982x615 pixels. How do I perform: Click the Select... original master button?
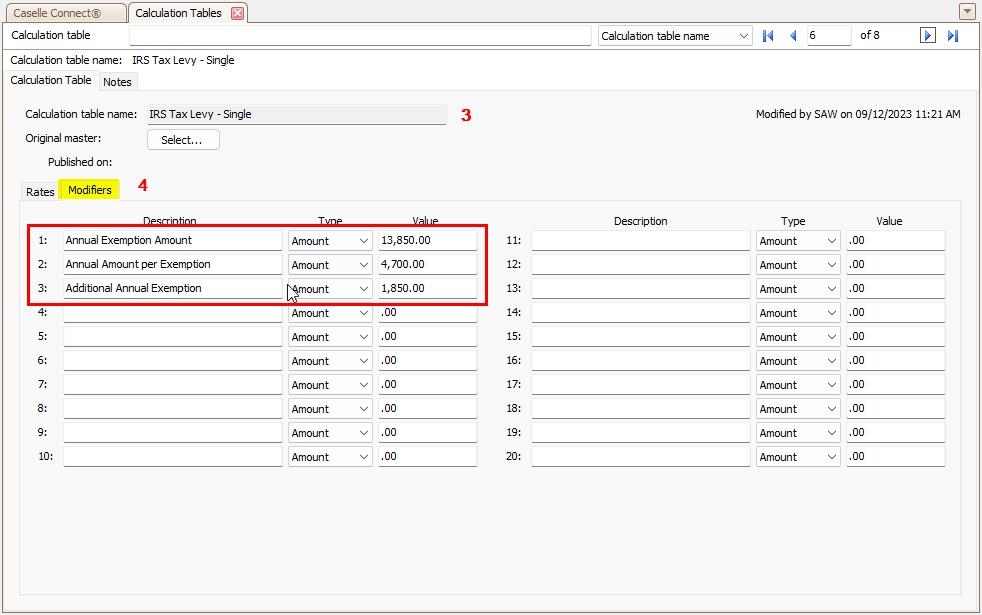(x=183, y=140)
